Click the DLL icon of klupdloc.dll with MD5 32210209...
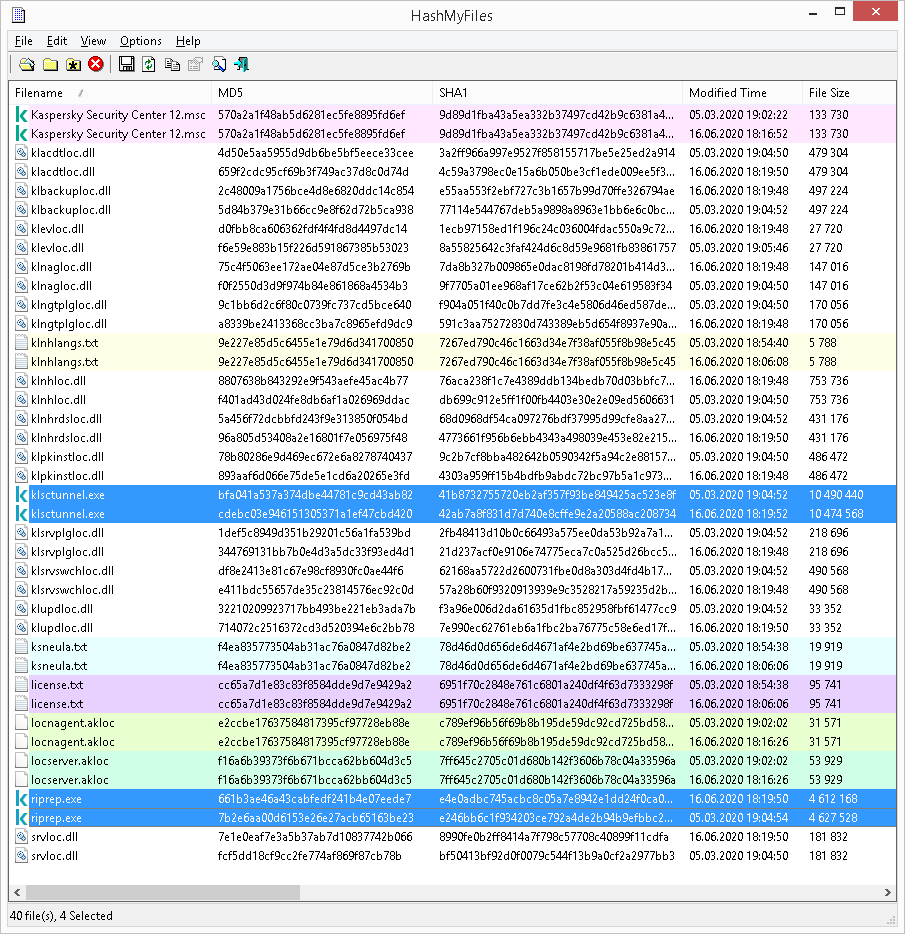This screenshot has height=934, width=905. (21, 609)
